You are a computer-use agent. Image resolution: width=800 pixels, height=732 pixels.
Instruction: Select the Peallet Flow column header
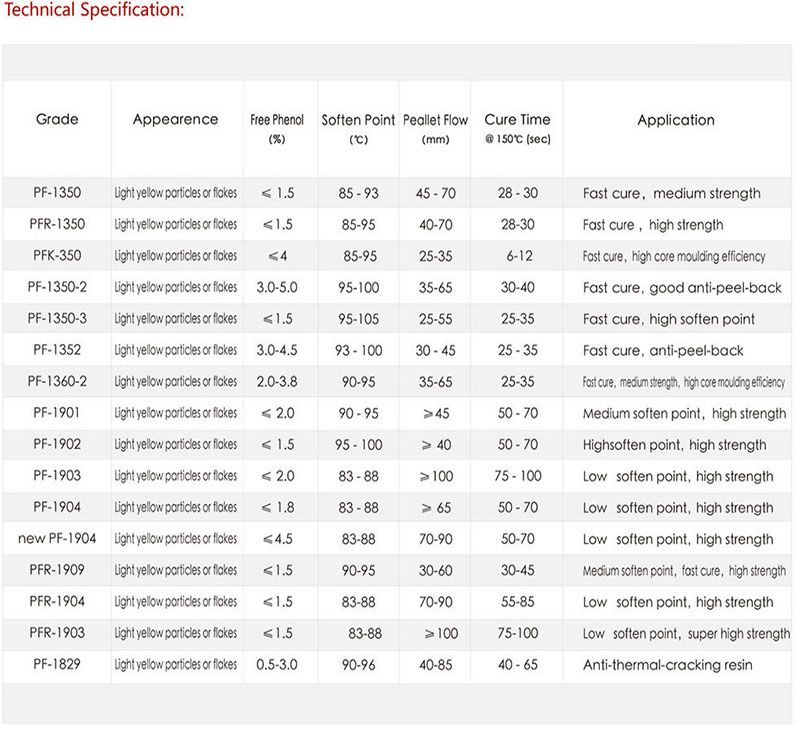tap(436, 129)
